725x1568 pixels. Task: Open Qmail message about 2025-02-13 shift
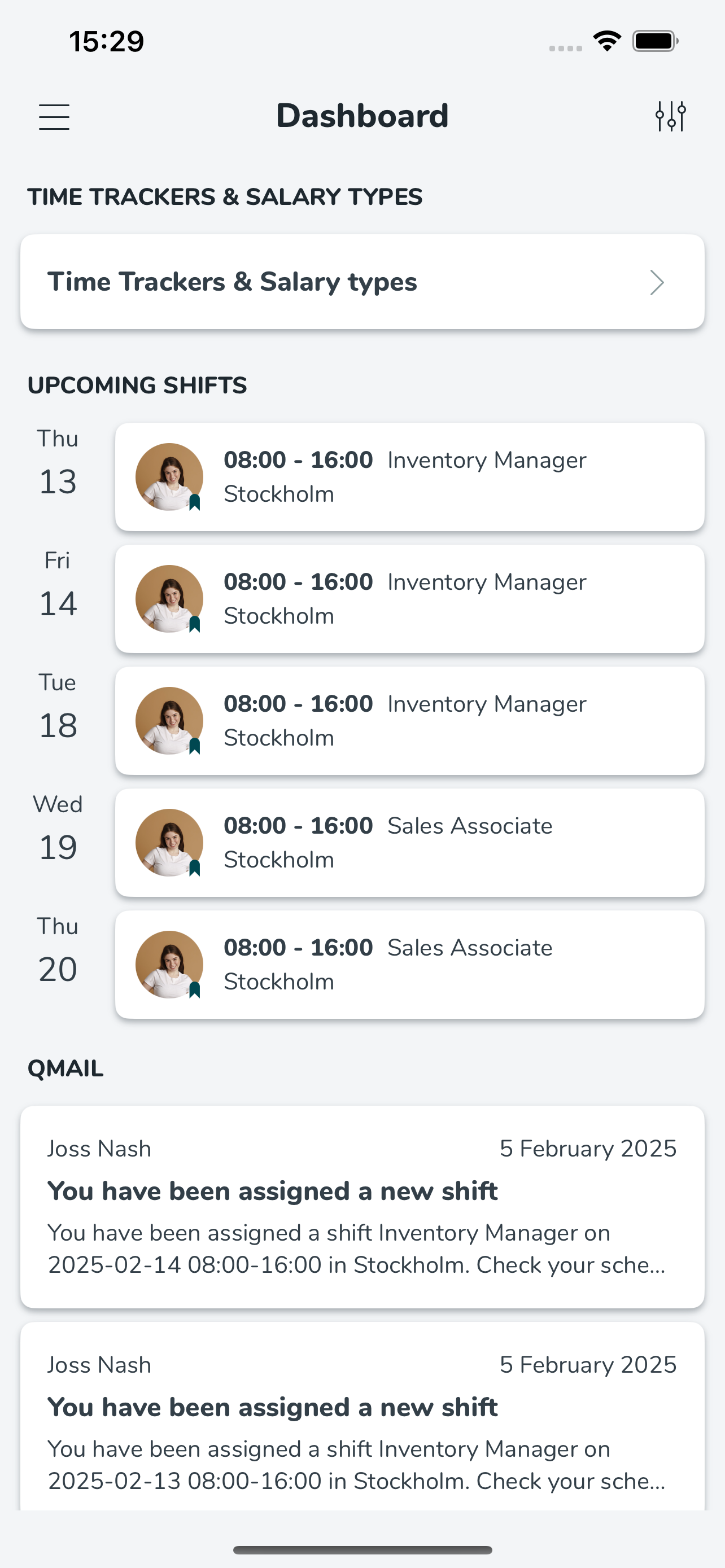362,1416
